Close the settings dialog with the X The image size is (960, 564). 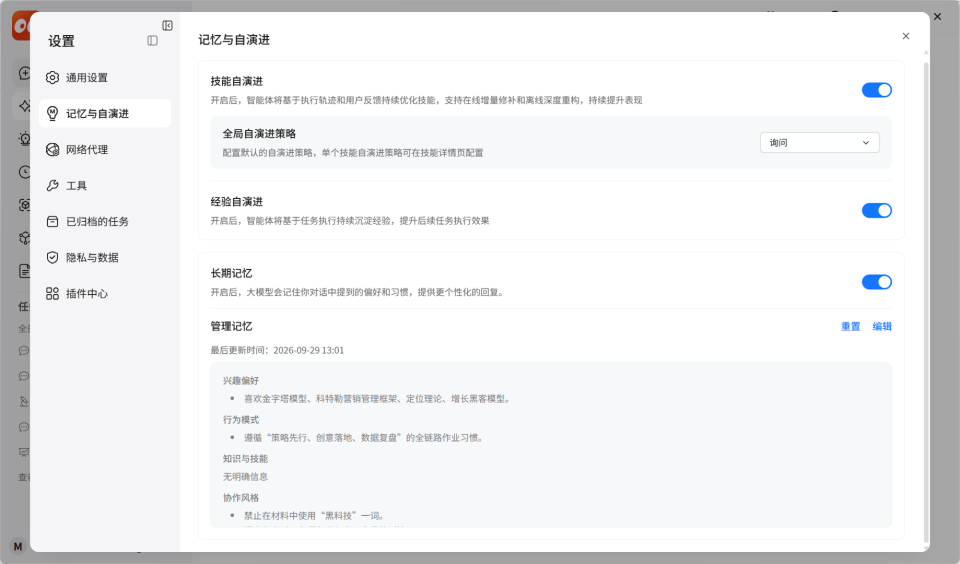point(906,36)
